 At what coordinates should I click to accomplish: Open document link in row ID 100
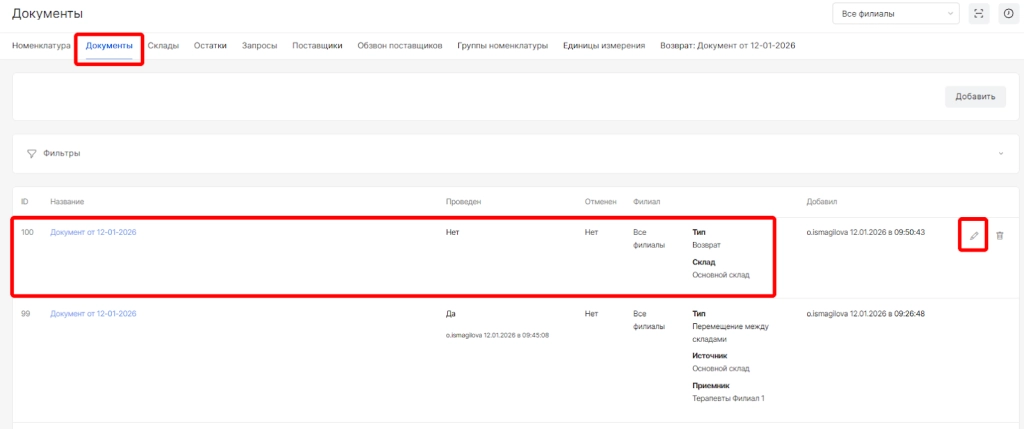point(93,232)
